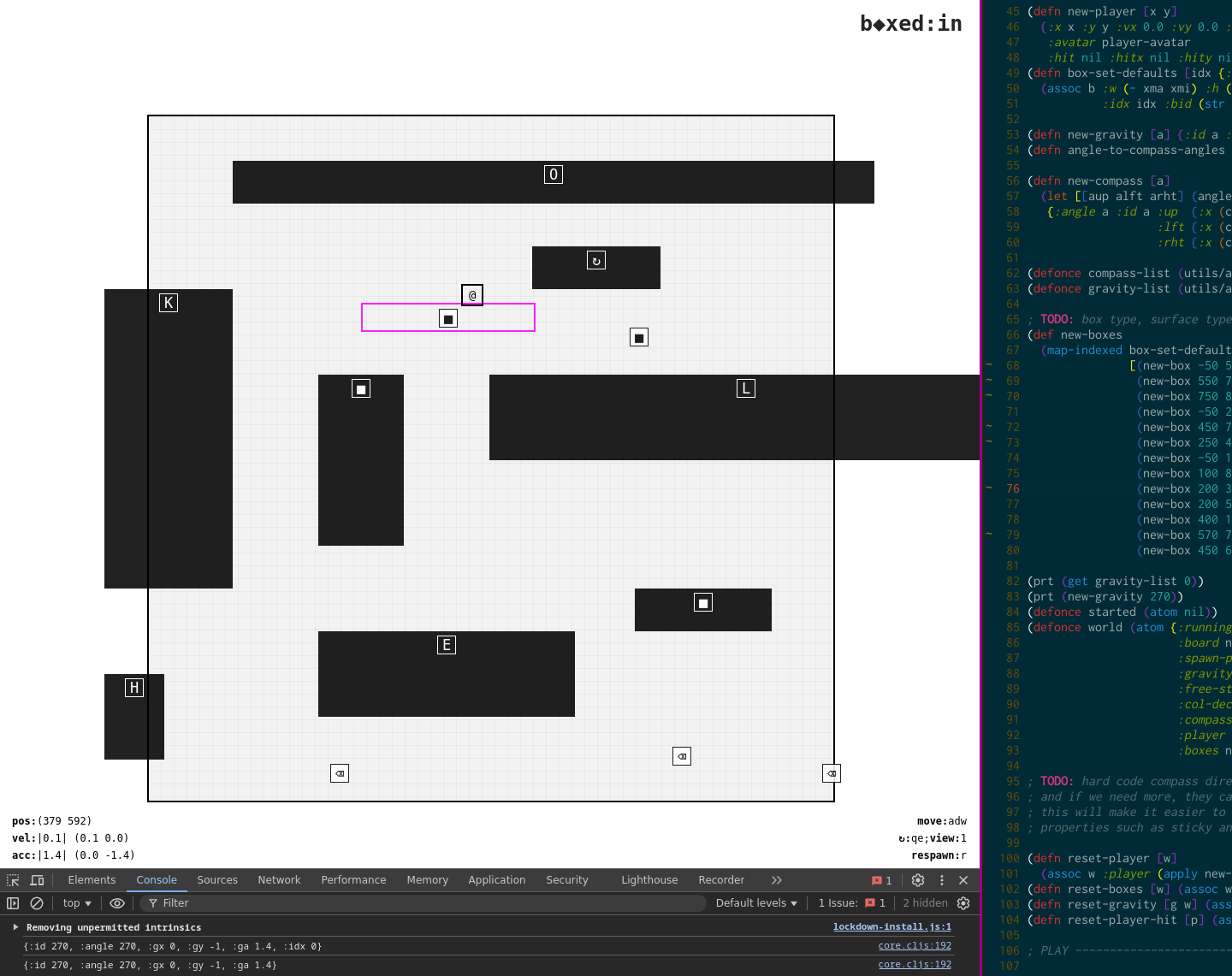Open the Lighthouse tab
The height and width of the screenshot is (976, 1232).
[649, 880]
